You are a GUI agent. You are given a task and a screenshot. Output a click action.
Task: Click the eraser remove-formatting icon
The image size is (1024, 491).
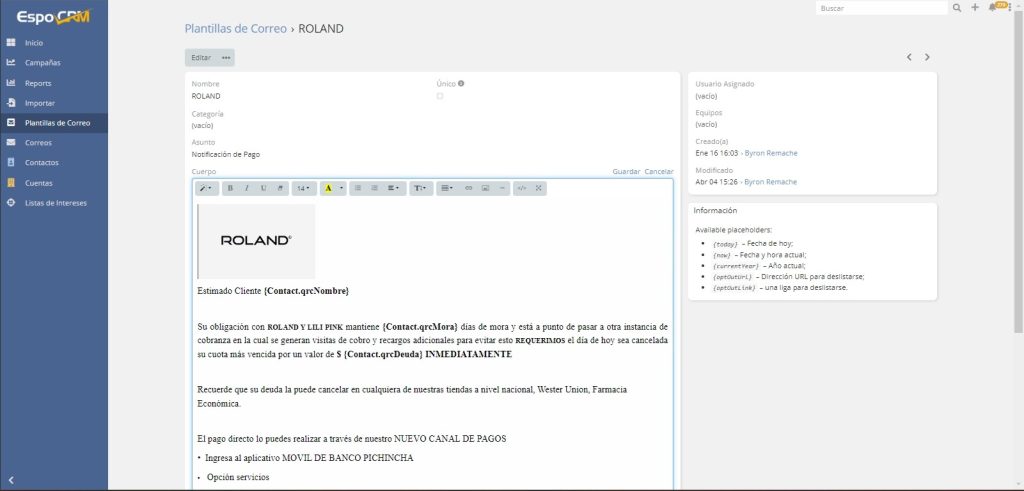point(280,188)
